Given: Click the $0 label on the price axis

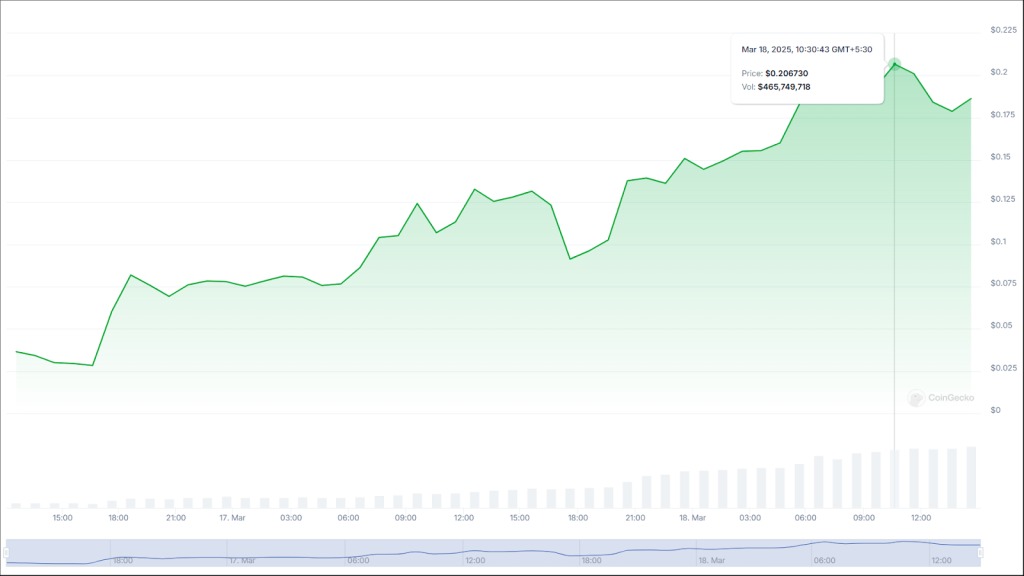Looking at the screenshot, I should coord(995,409).
